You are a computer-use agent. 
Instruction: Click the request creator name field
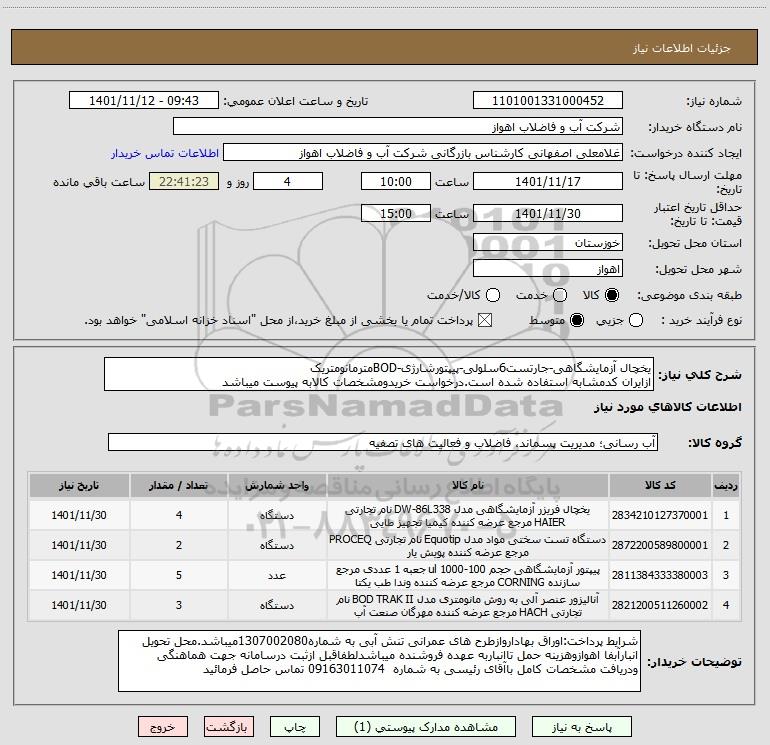pos(423,153)
